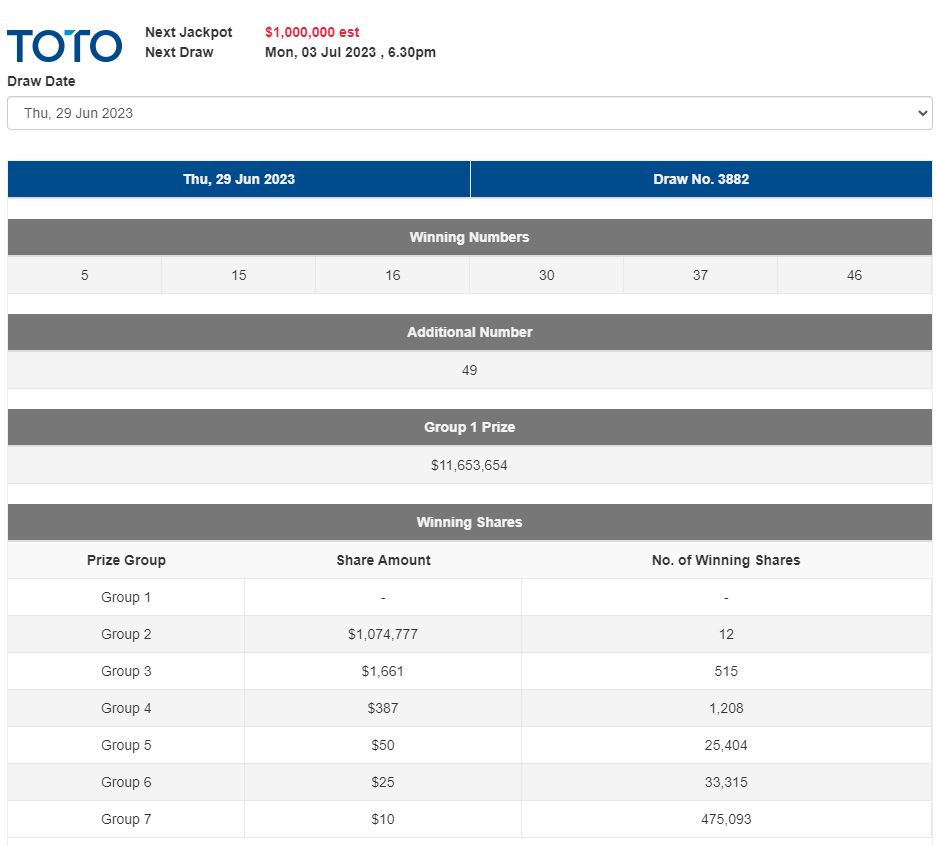Click the 'Group 1 Prize' header

pyautogui.click(x=469, y=427)
